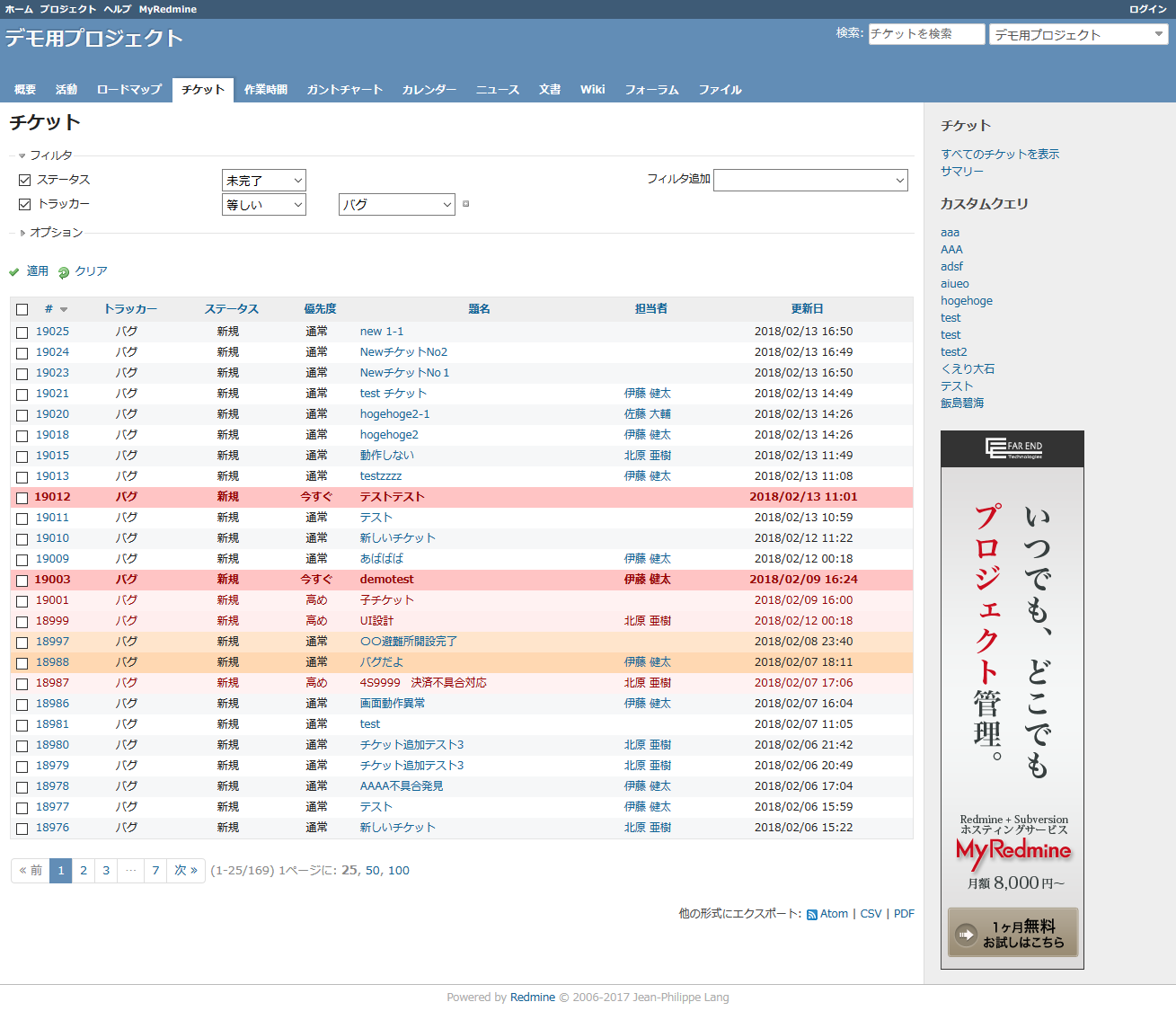Viewport: 1176px width, 1011px height.
Task: Open the Wiki tab
Action: click(593, 90)
